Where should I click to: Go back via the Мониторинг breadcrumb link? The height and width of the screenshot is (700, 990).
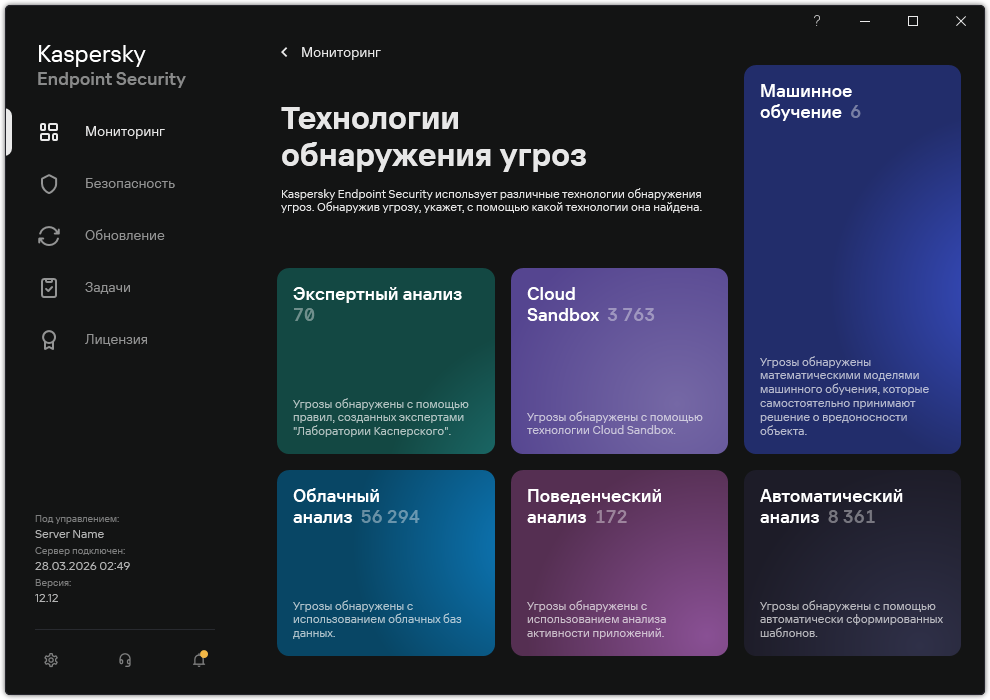341,52
